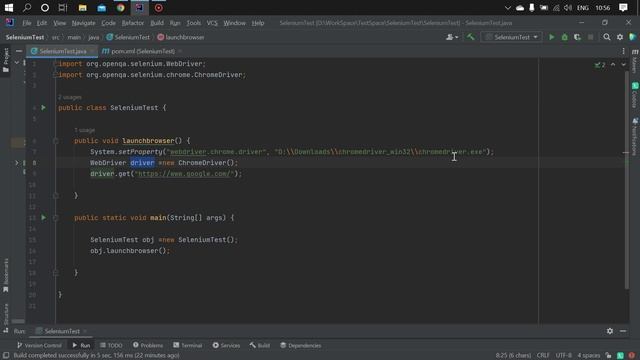Click the launchbrowser breadcrumb in navigation bar
The width and height of the screenshot is (640, 360).
(181, 37)
